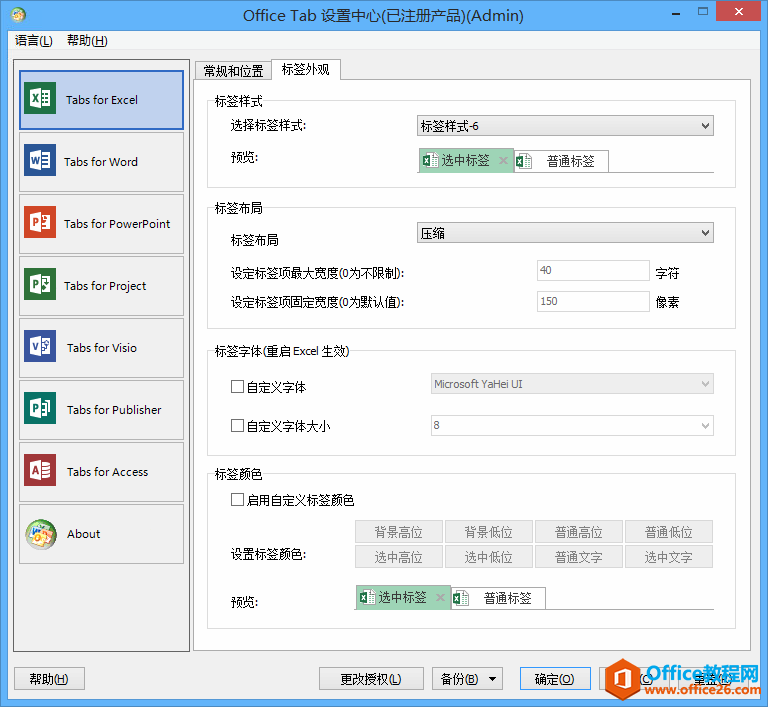Switch to 常规和位置 tab

pos(233,71)
